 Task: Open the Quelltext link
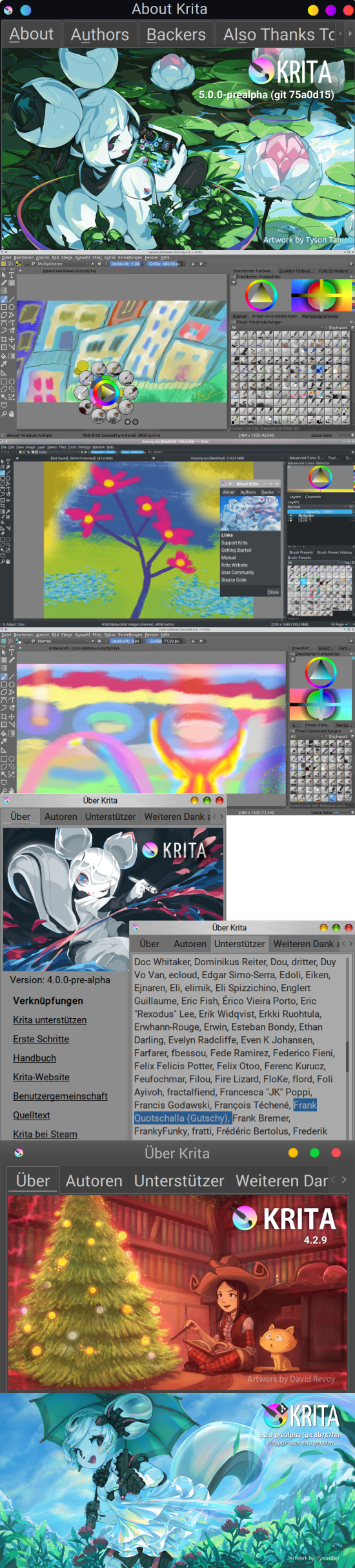[x=32, y=1115]
